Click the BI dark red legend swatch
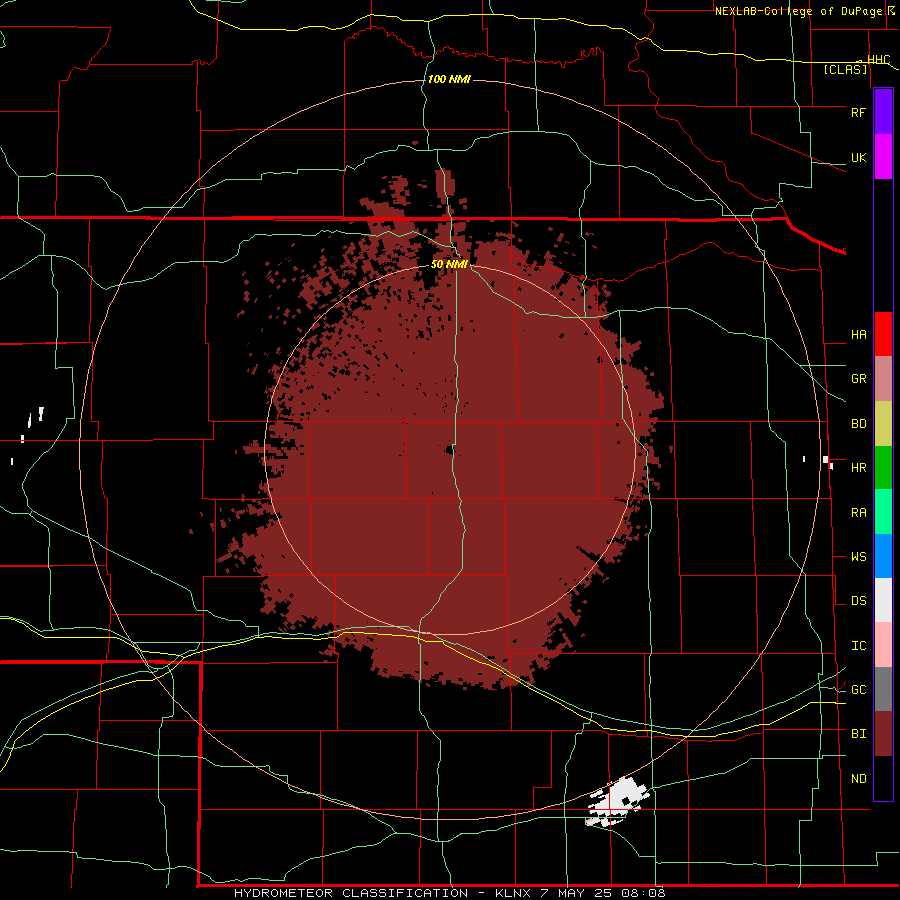This screenshot has width=900, height=900. tap(883, 734)
